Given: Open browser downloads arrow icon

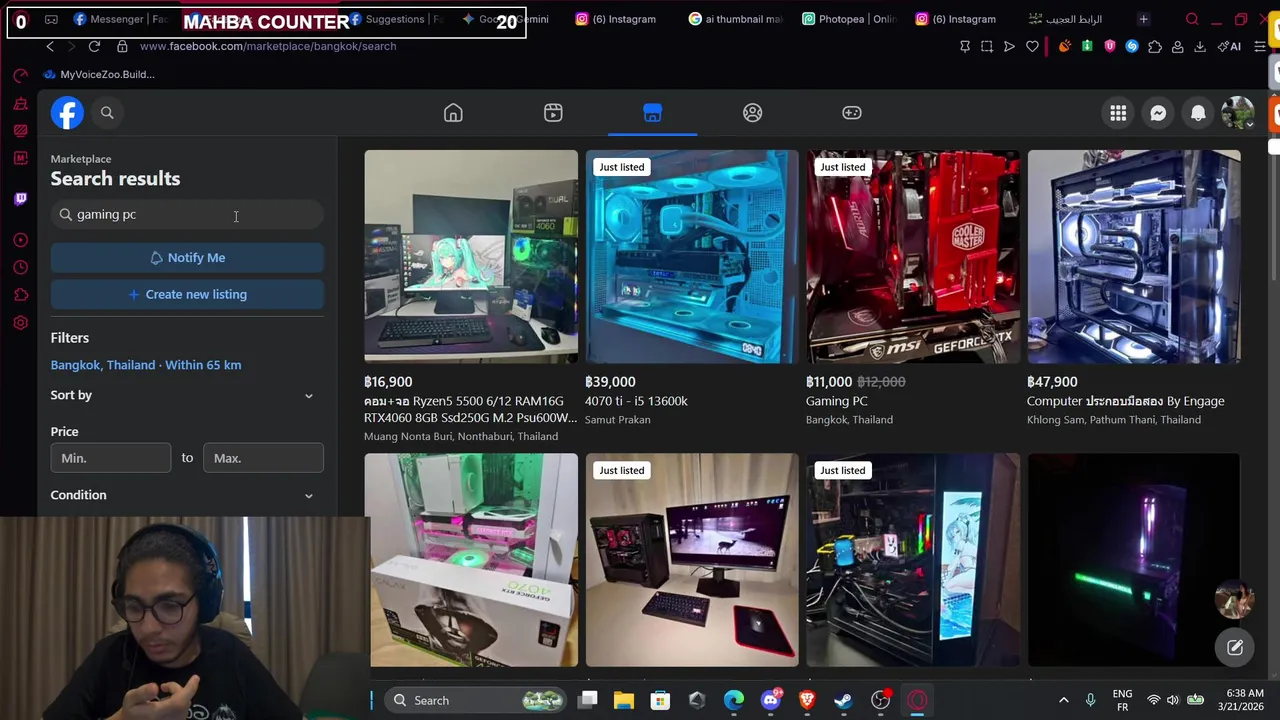Looking at the screenshot, I should coord(1199,46).
